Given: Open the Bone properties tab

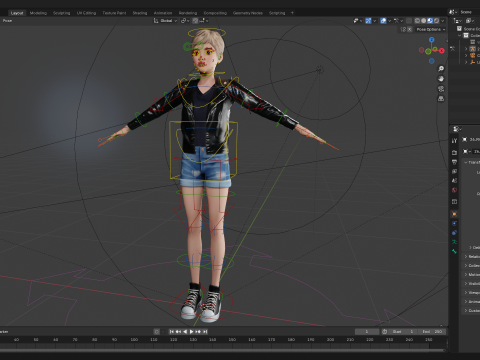Looking at the screenshot, I should (454, 251).
